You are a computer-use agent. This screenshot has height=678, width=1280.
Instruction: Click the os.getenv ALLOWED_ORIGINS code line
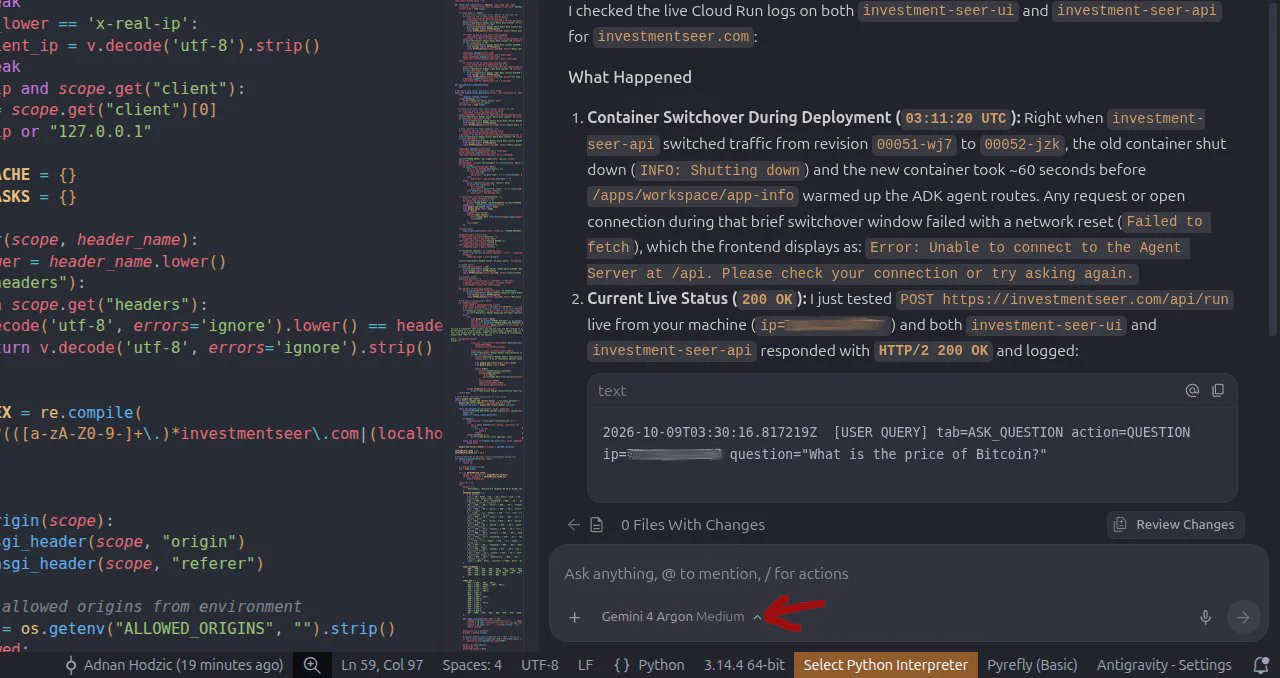point(198,629)
